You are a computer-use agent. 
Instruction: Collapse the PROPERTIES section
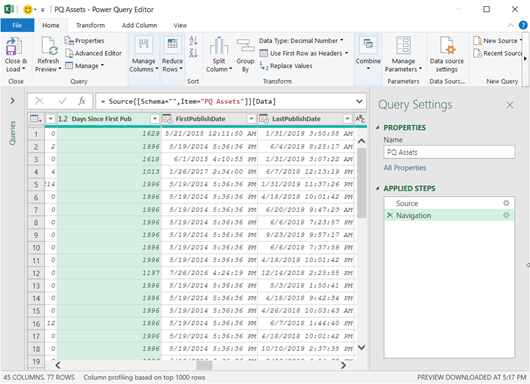378,127
